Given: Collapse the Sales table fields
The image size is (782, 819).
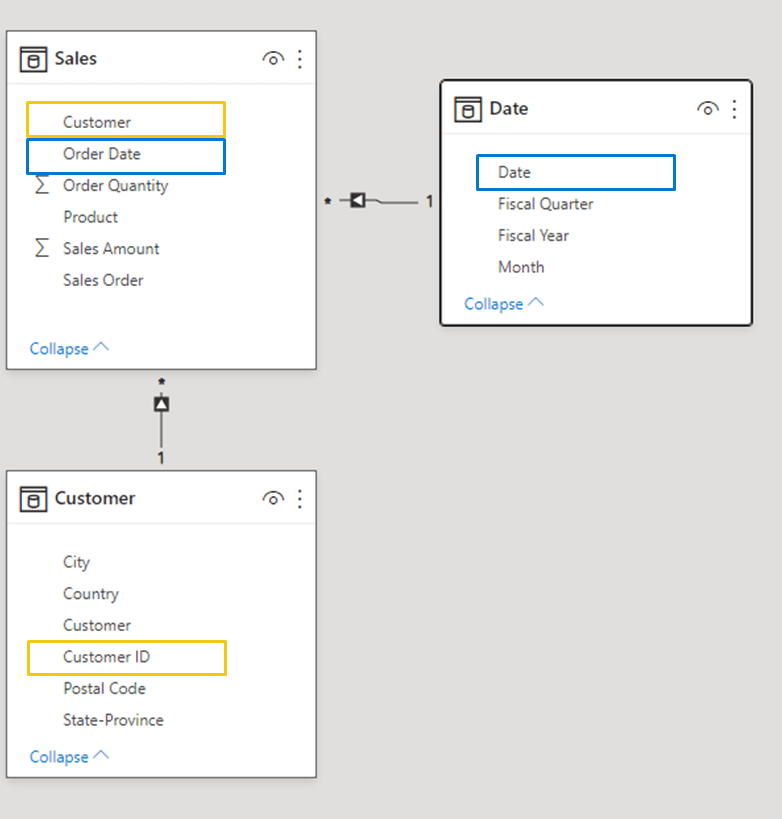Looking at the screenshot, I should (x=69, y=348).
